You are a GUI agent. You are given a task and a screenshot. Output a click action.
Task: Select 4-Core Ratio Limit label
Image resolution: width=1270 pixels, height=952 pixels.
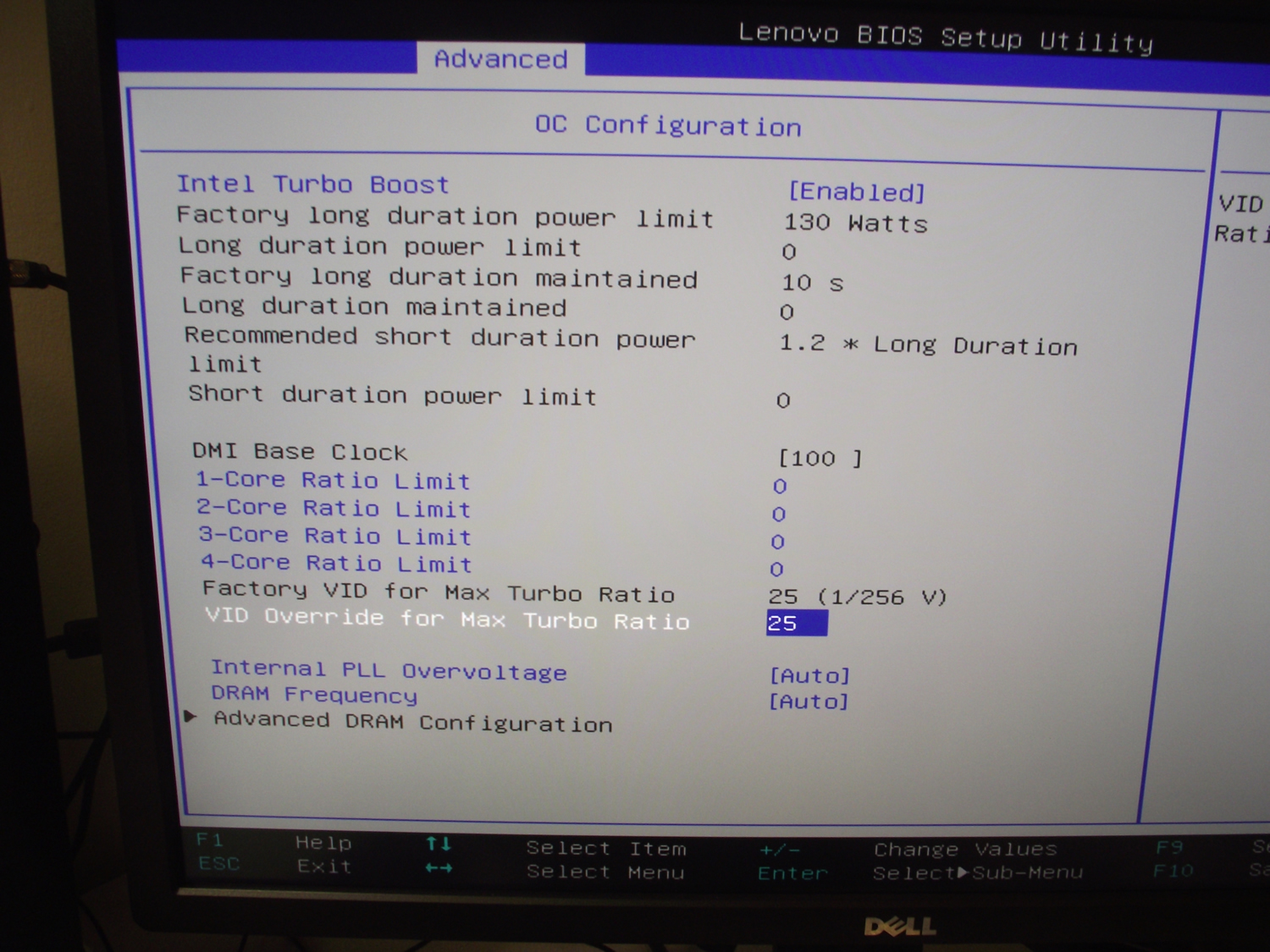click(x=336, y=563)
